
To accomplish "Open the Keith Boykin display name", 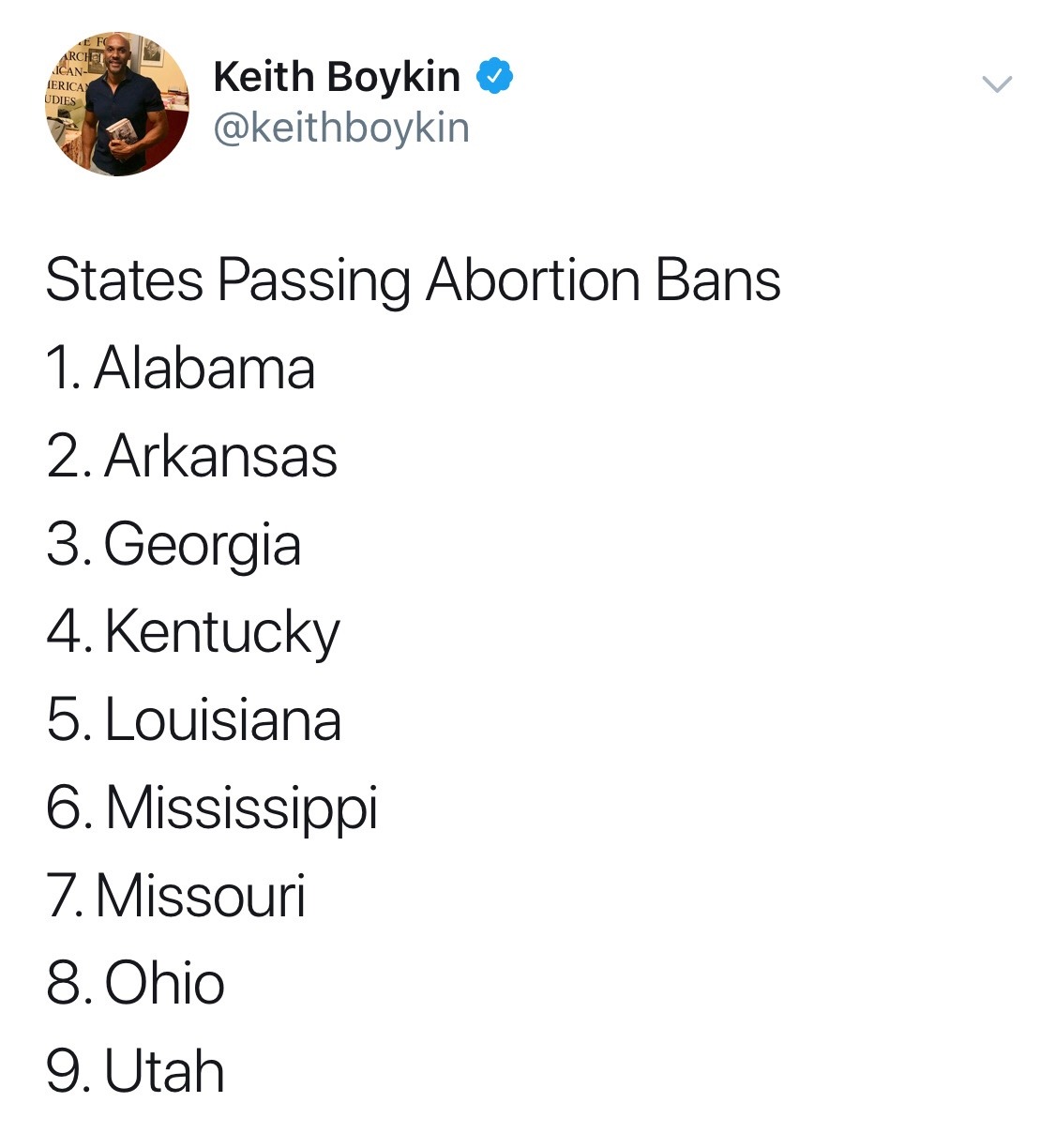I will (x=337, y=76).
